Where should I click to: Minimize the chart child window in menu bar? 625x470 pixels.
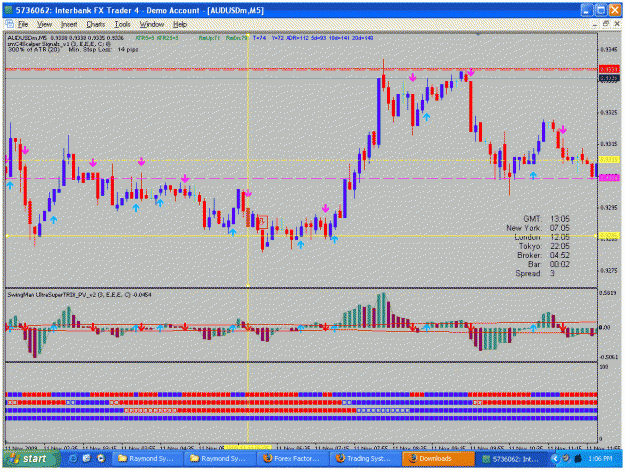click(x=595, y=24)
